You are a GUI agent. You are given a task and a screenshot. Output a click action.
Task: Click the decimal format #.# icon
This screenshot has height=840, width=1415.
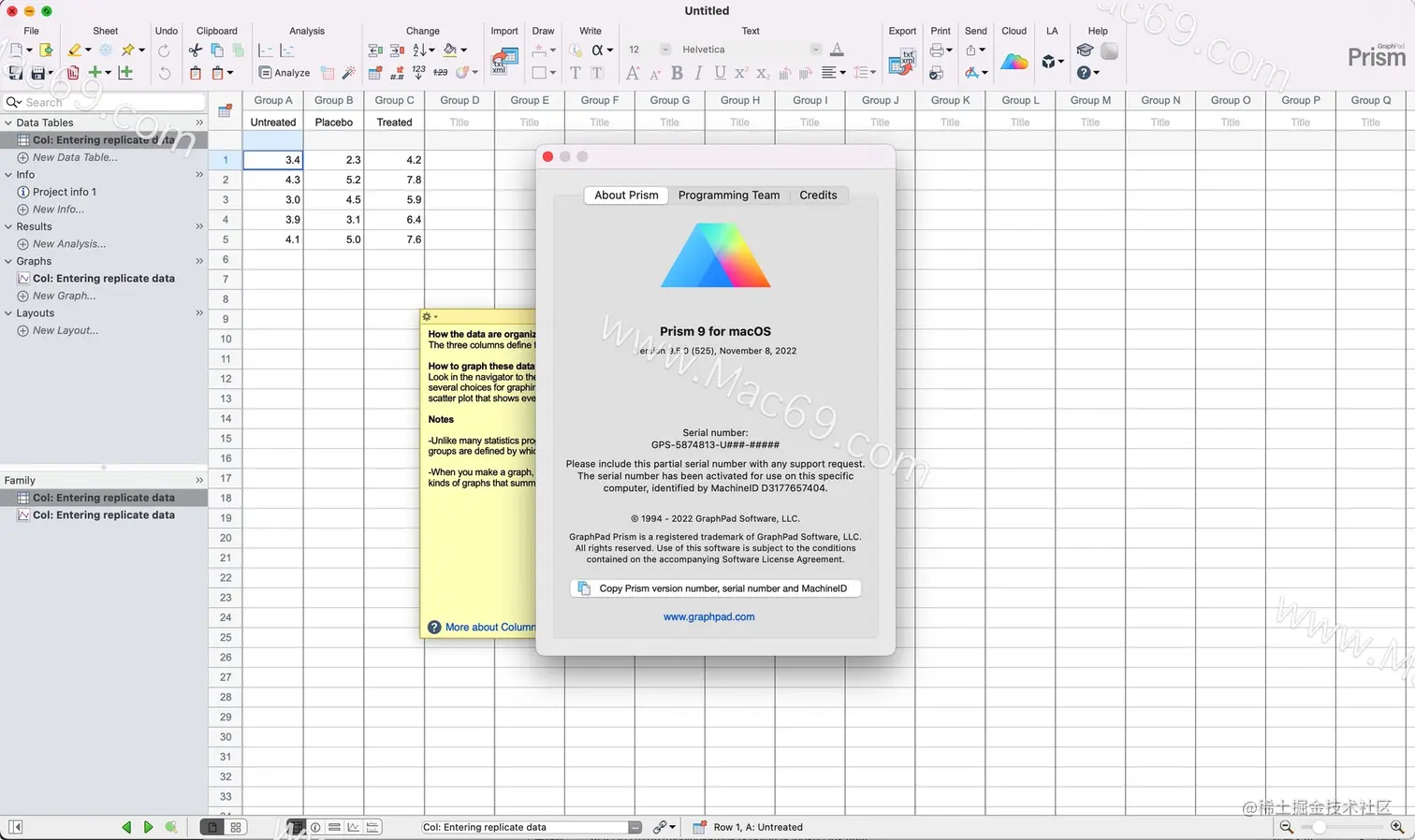pos(397,73)
